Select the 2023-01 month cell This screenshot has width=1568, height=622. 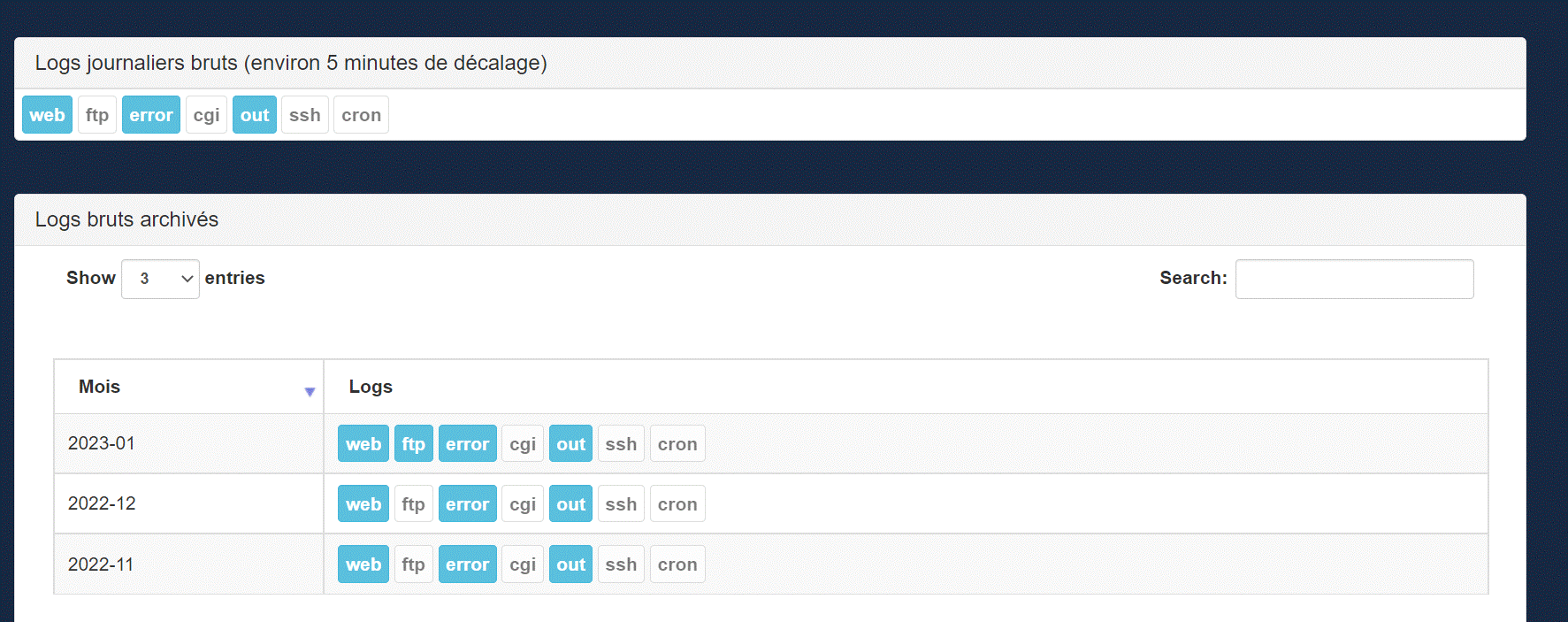tap(188, 443)
